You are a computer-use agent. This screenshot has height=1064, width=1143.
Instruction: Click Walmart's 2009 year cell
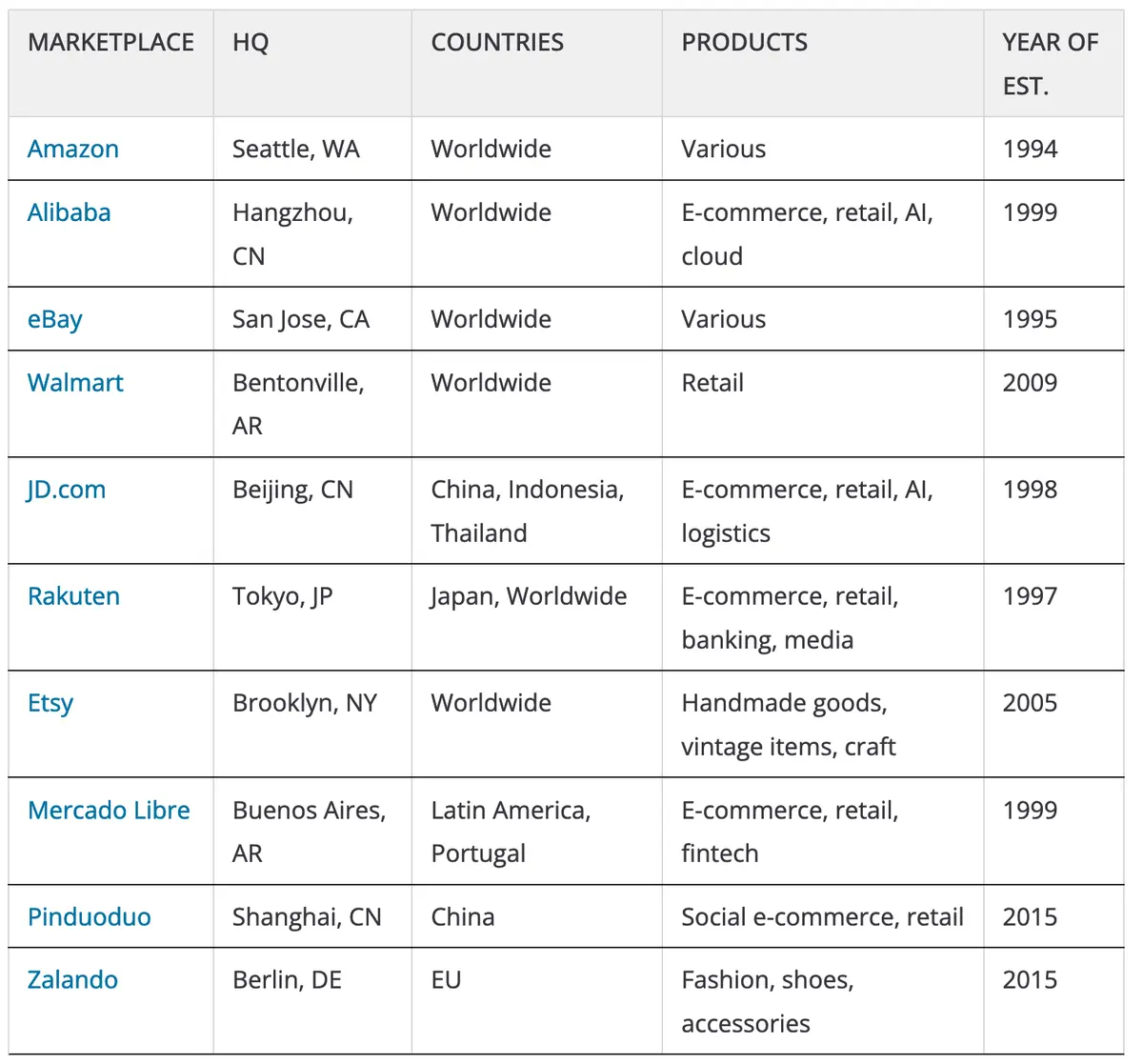coord(1030,383)
